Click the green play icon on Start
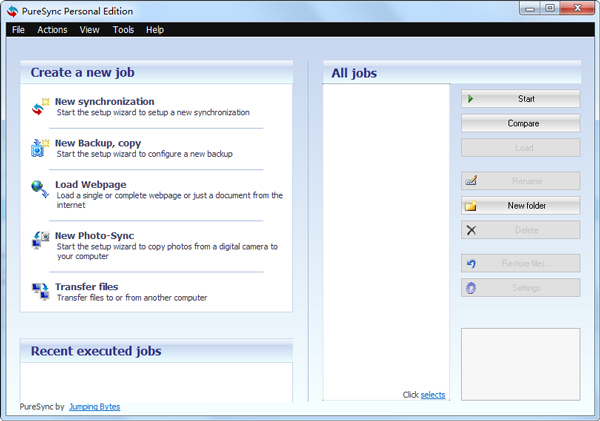Image resolution: width=600 pixels, height=421 pixels. point(470,99)
